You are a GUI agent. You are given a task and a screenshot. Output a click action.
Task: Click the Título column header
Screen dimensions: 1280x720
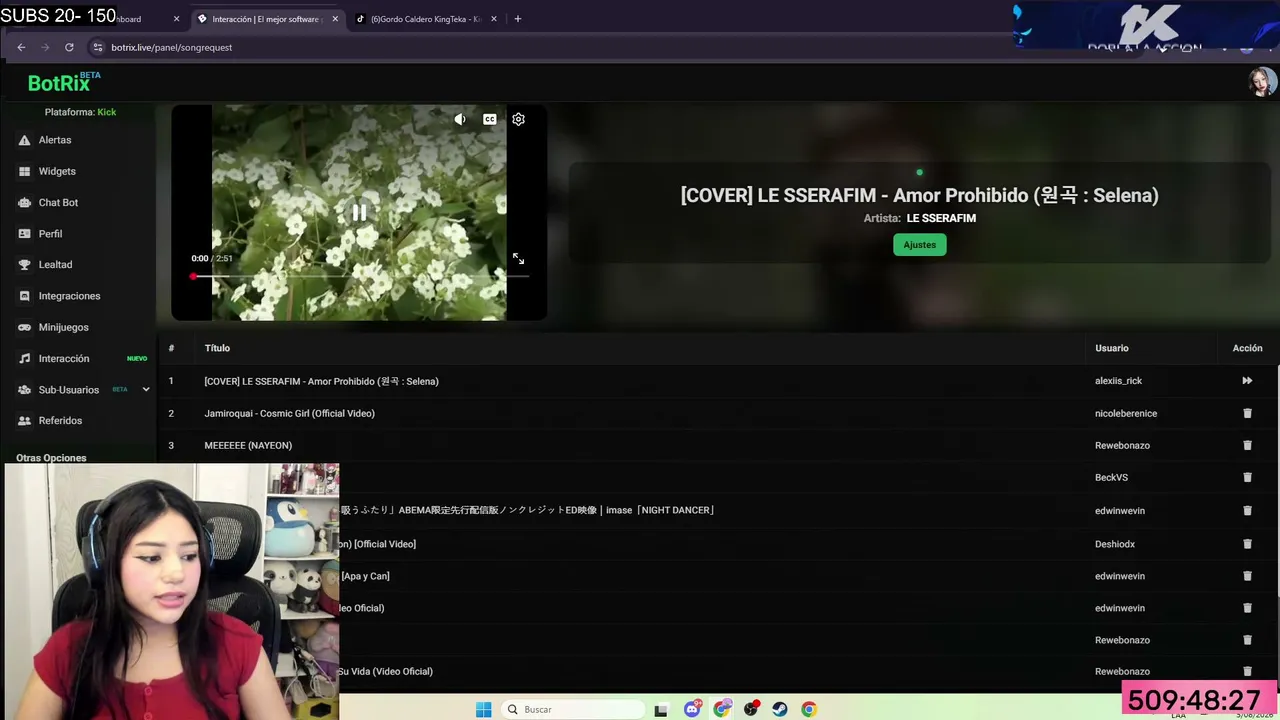217,348
